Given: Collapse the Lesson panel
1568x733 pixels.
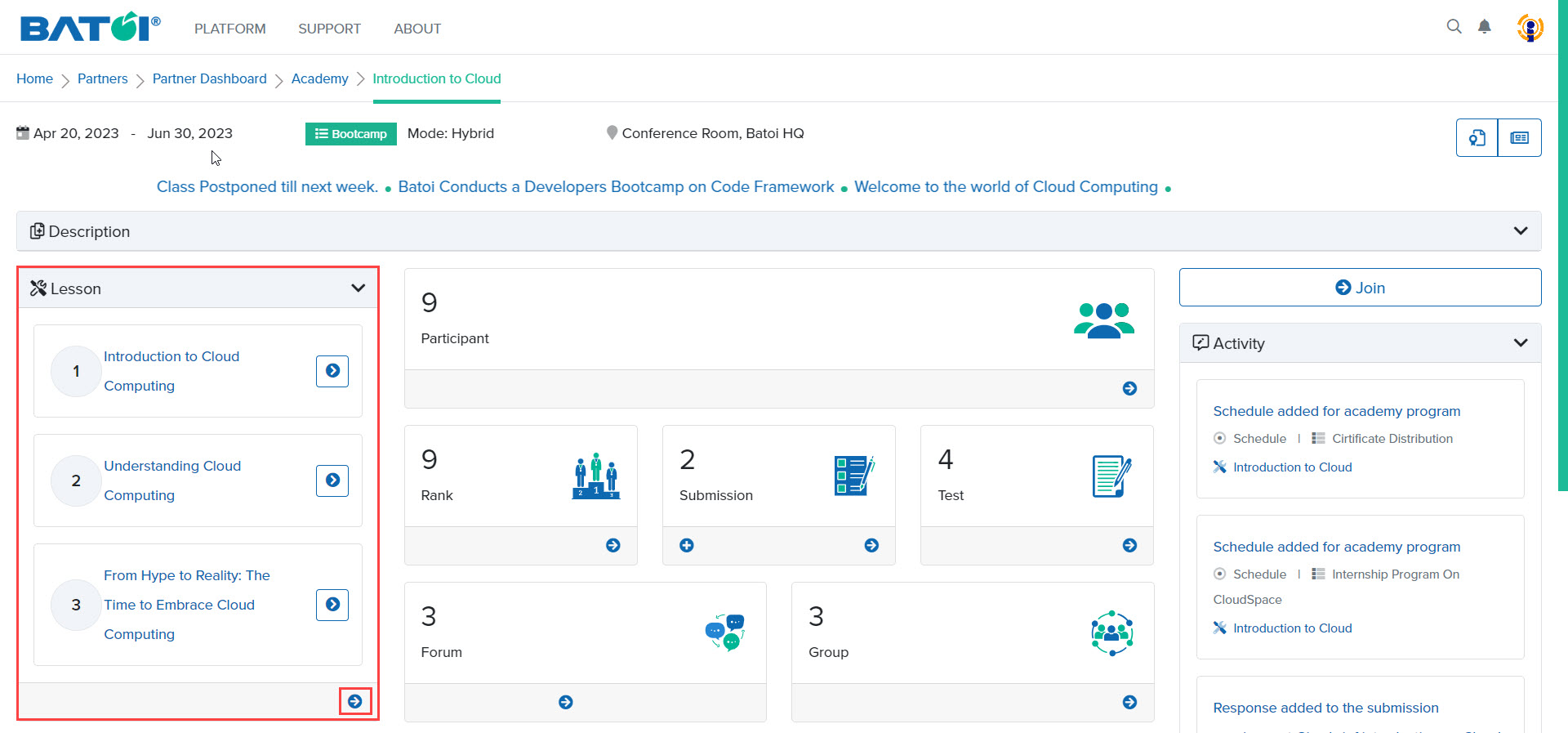Looking at the screenshot, I should pyautogui.click(x=358, y=288).
